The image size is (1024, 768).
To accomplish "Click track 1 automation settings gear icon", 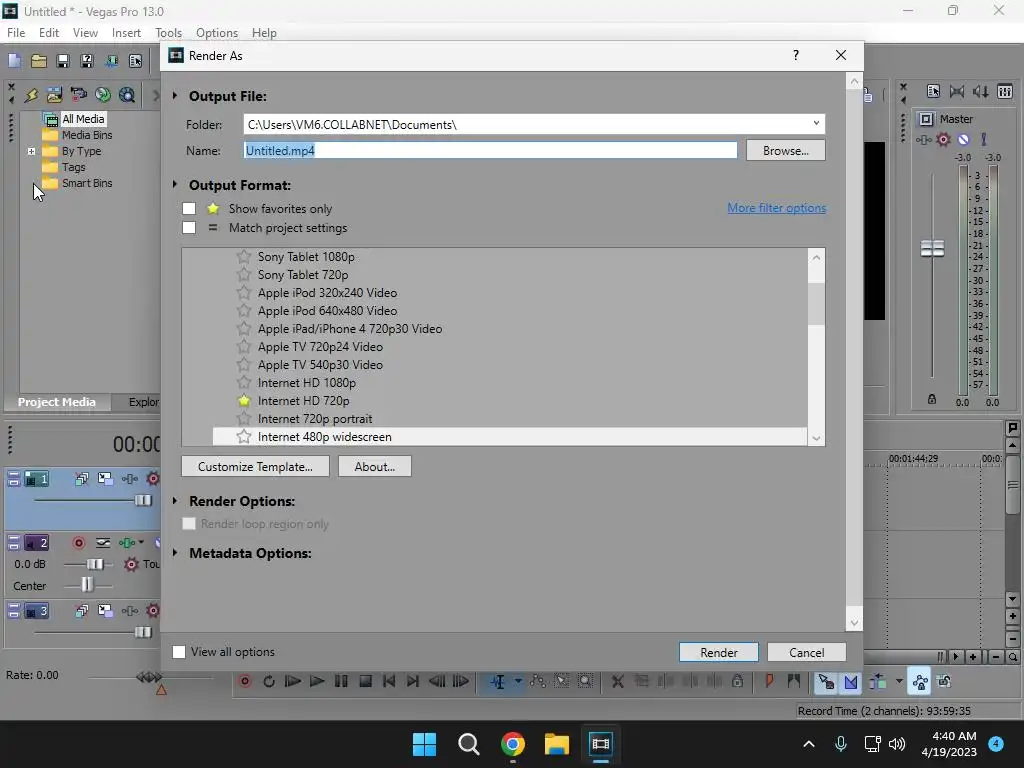I will point(153,479).
